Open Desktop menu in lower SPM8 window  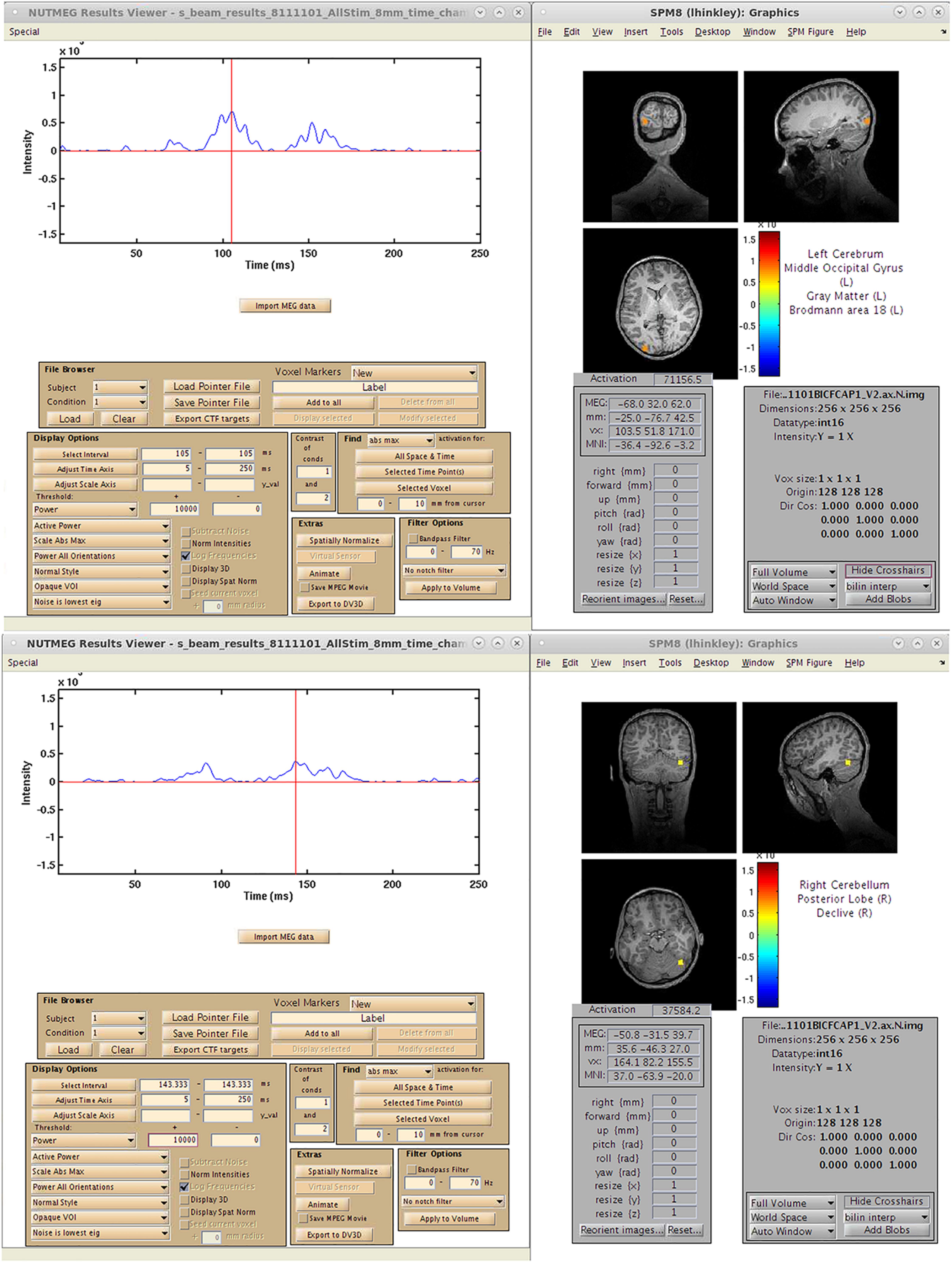[x=711, y=663]
